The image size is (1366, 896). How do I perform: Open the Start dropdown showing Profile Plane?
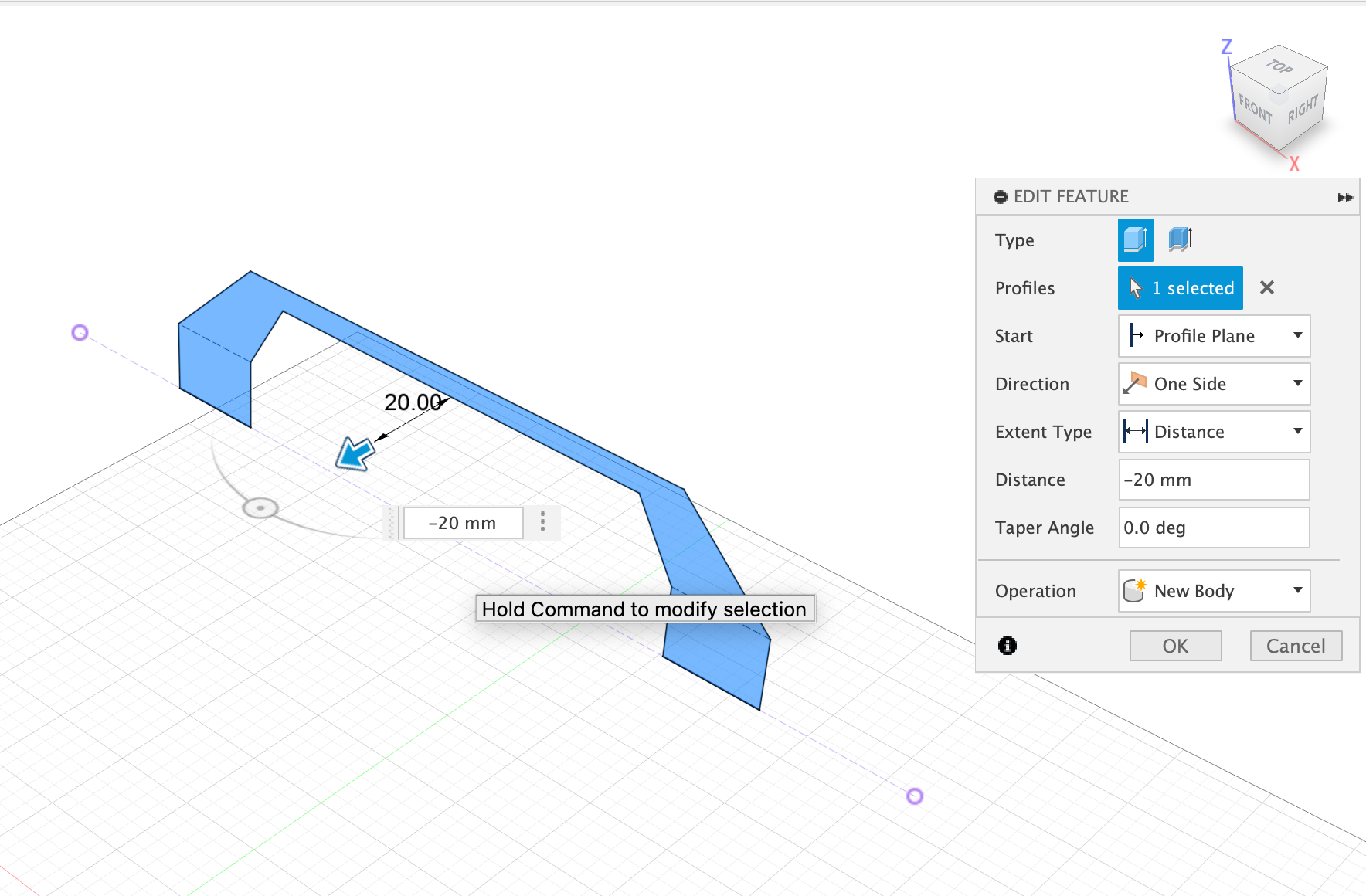1215,336
